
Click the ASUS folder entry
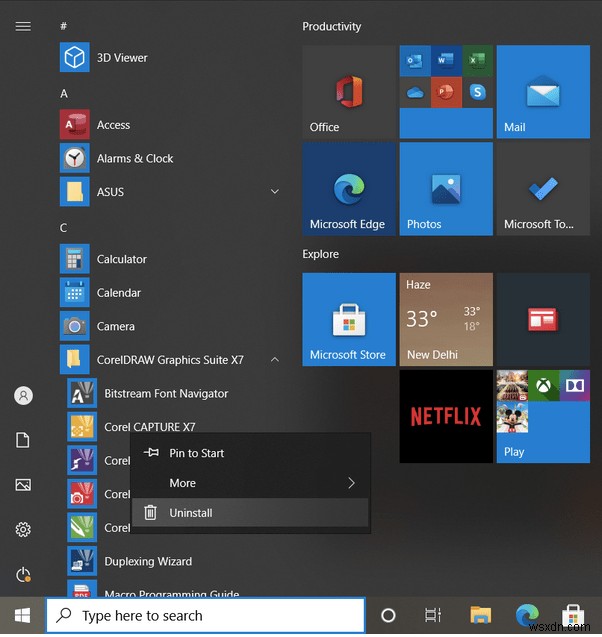pos(171,191)
